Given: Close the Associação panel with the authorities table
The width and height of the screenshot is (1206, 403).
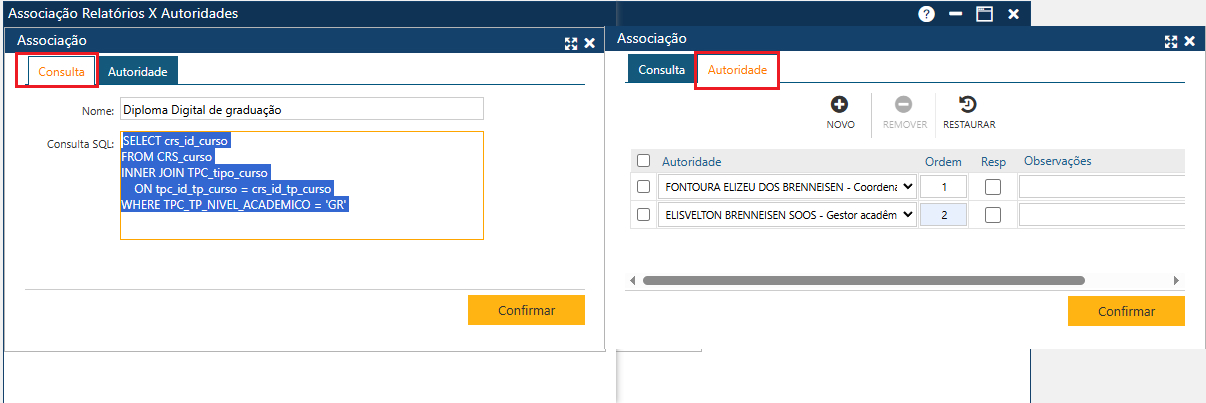Looking at the screenshot, I should pos(1190,41).
